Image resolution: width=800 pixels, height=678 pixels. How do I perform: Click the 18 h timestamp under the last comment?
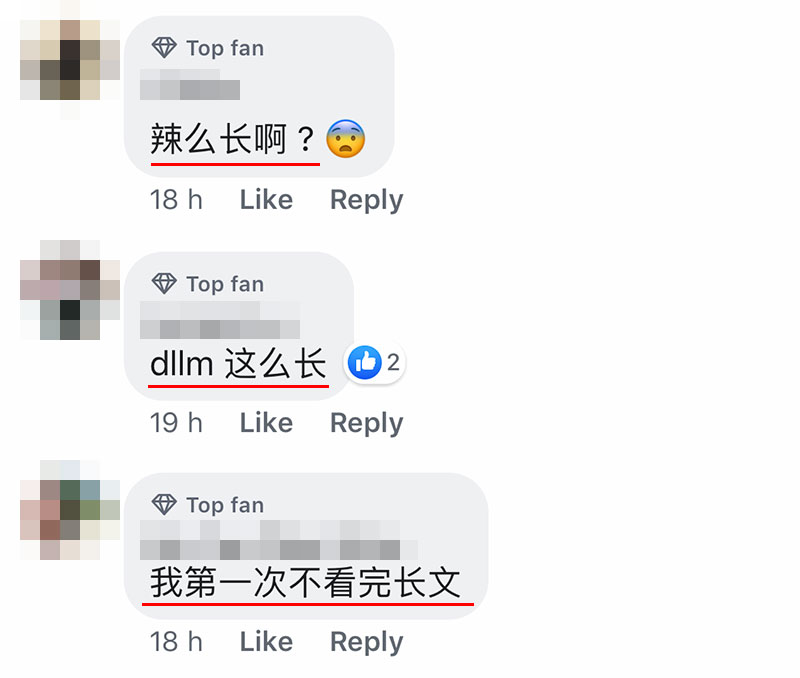pyautogui.click(x=176, y=641)
